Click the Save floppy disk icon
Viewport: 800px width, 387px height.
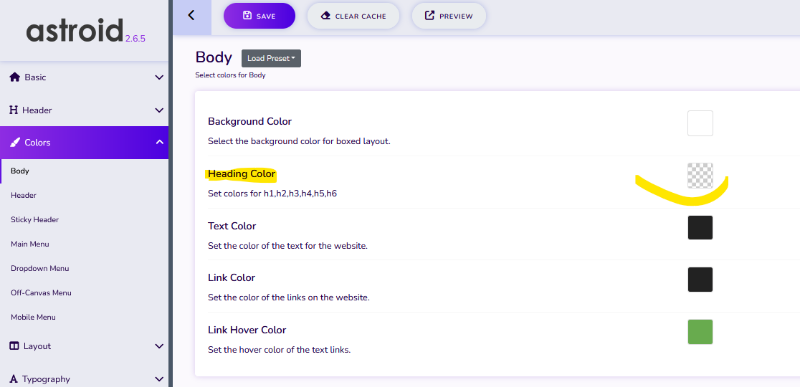(247, 16)
